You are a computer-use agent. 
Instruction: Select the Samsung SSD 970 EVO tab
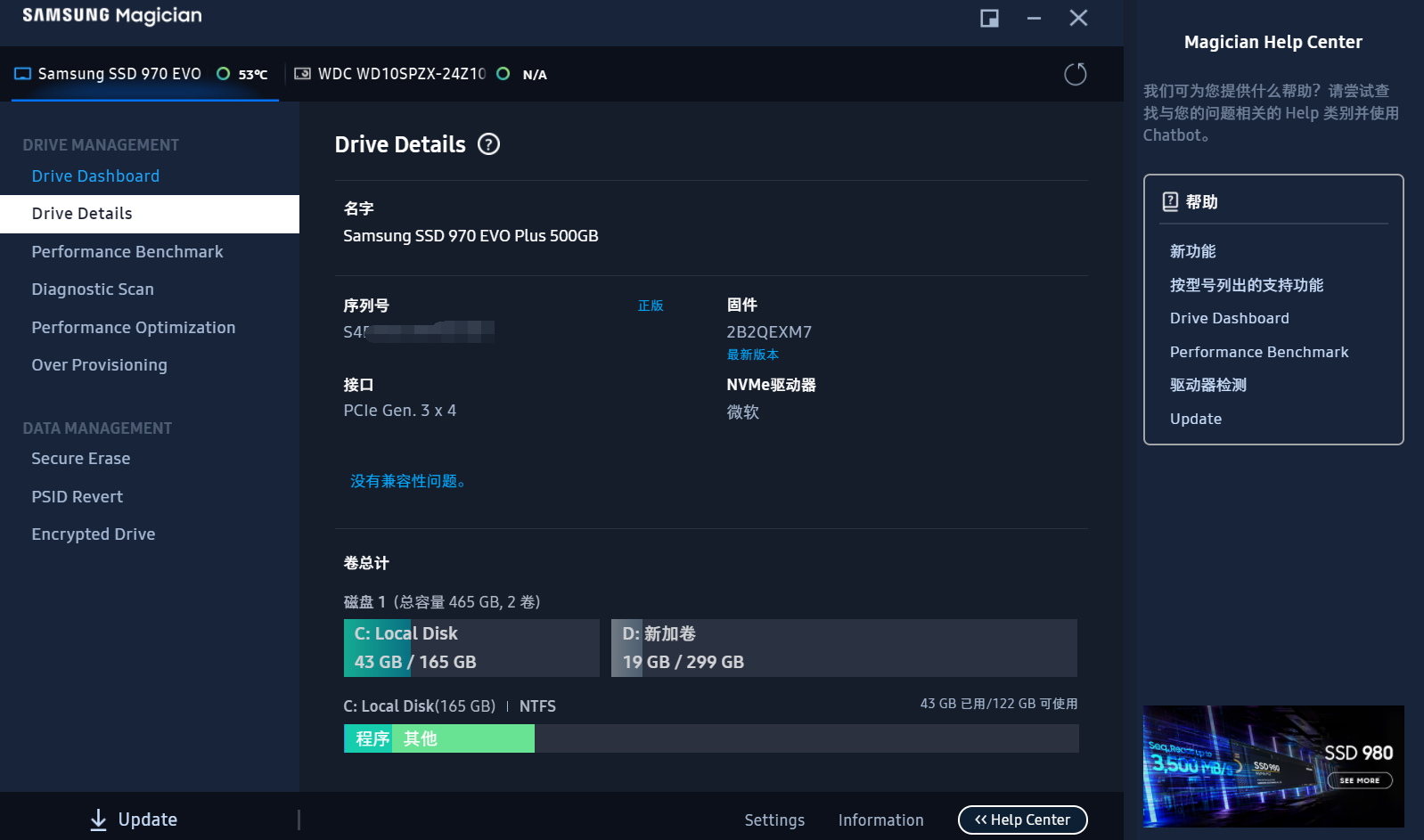click(x=145, y=74)
